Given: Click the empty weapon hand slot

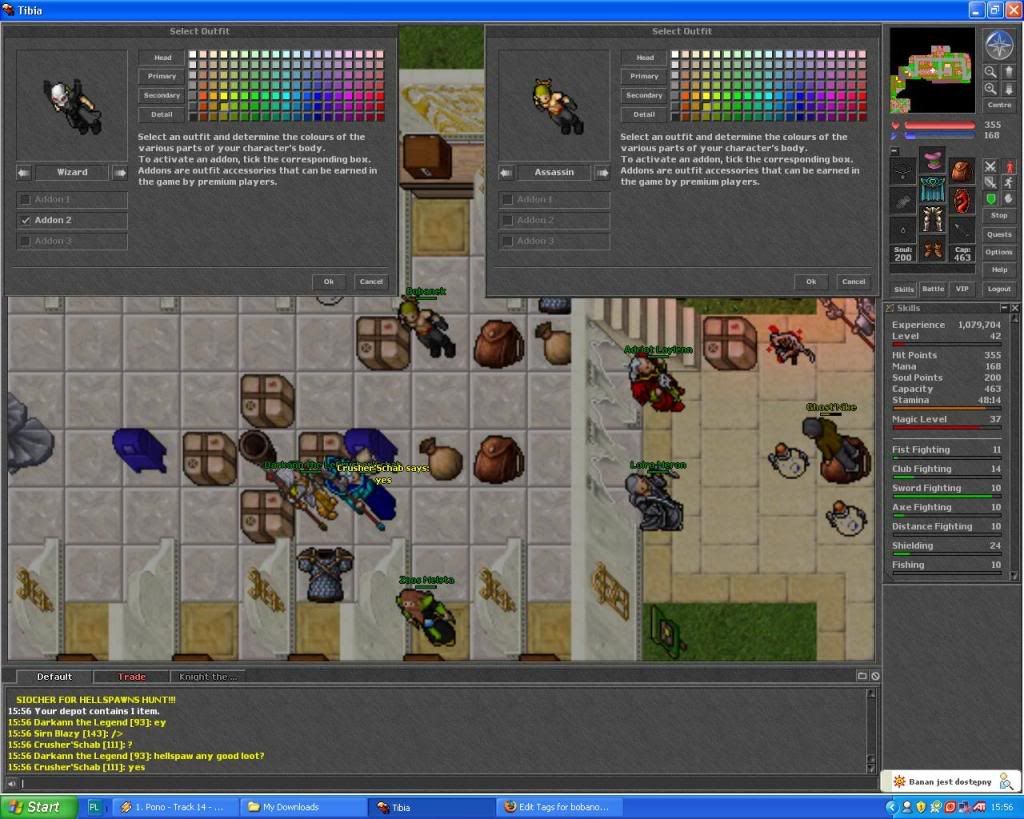Looking at the screenshot, I should point(903,201).
